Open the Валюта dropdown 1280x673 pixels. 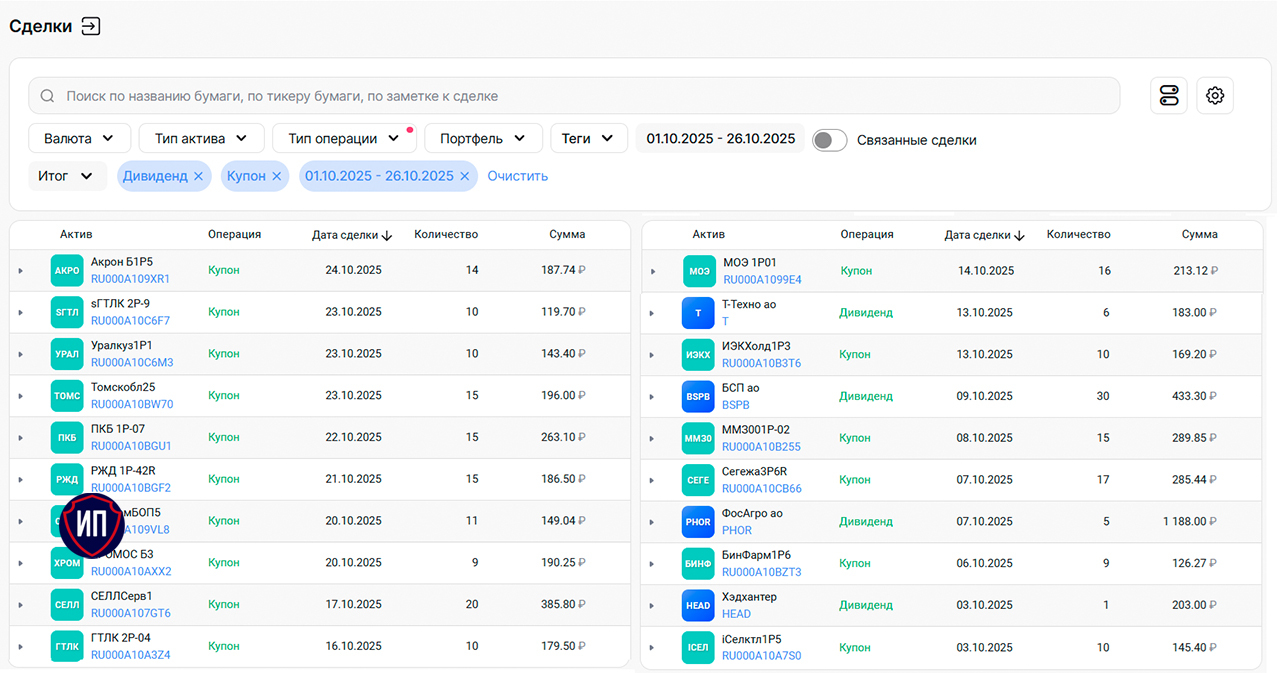(79, 139)
